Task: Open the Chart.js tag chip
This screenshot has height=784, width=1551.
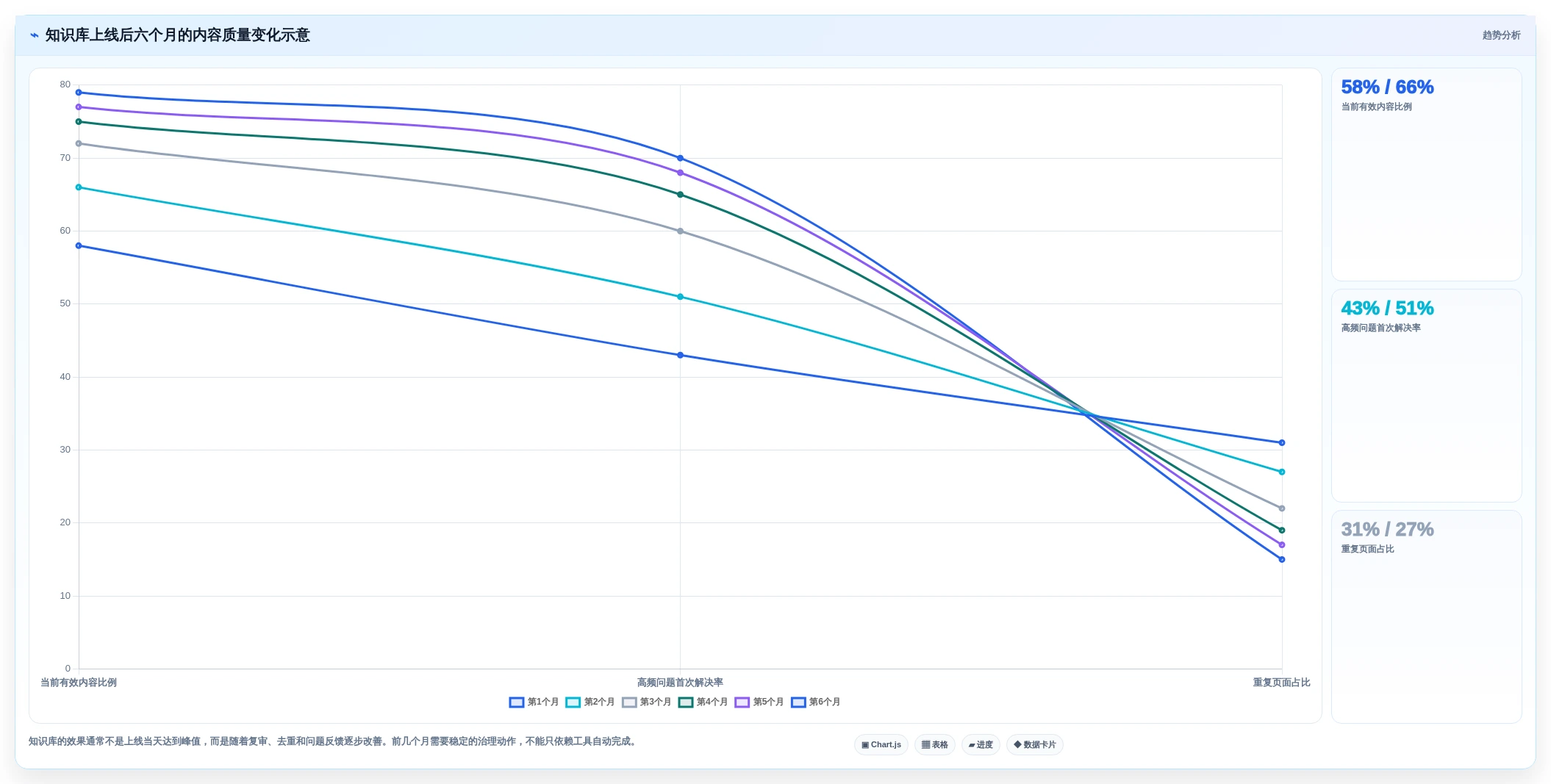Action: click(x=881, y=745)
